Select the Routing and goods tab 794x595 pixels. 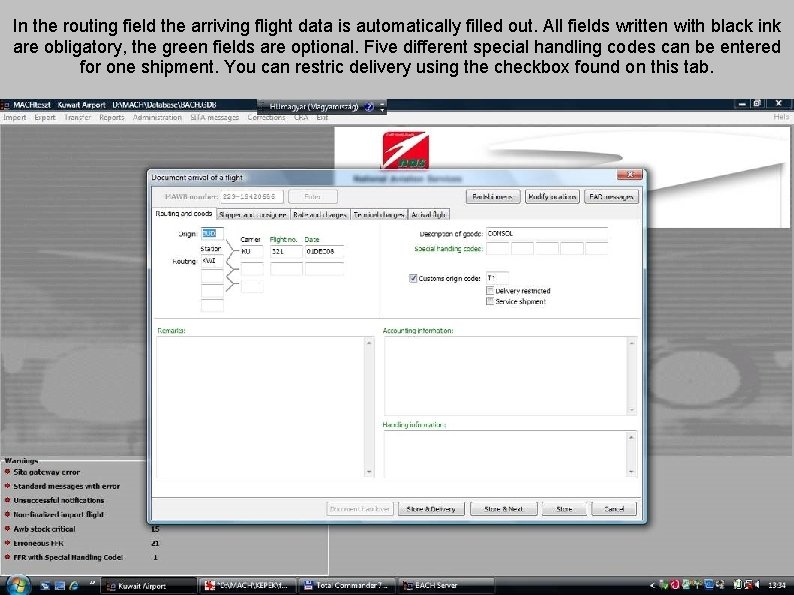point(184,214)
